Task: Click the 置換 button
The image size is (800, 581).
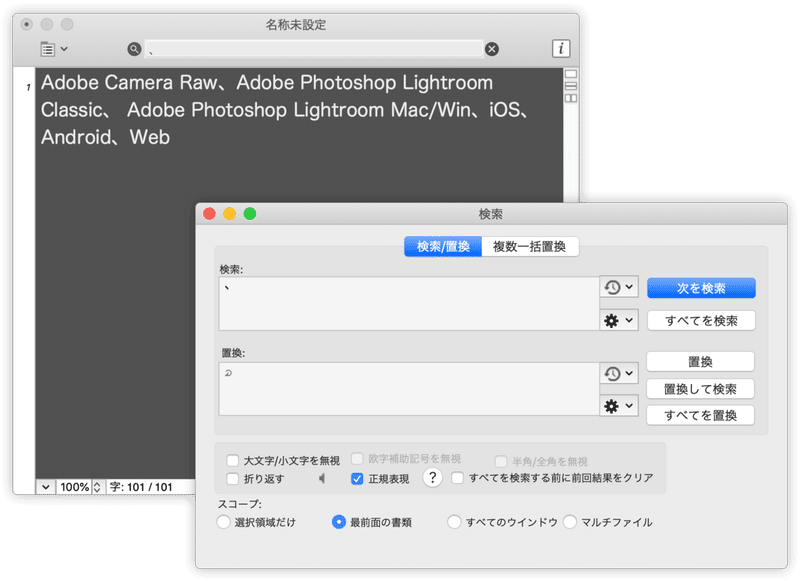Action: 700,362
